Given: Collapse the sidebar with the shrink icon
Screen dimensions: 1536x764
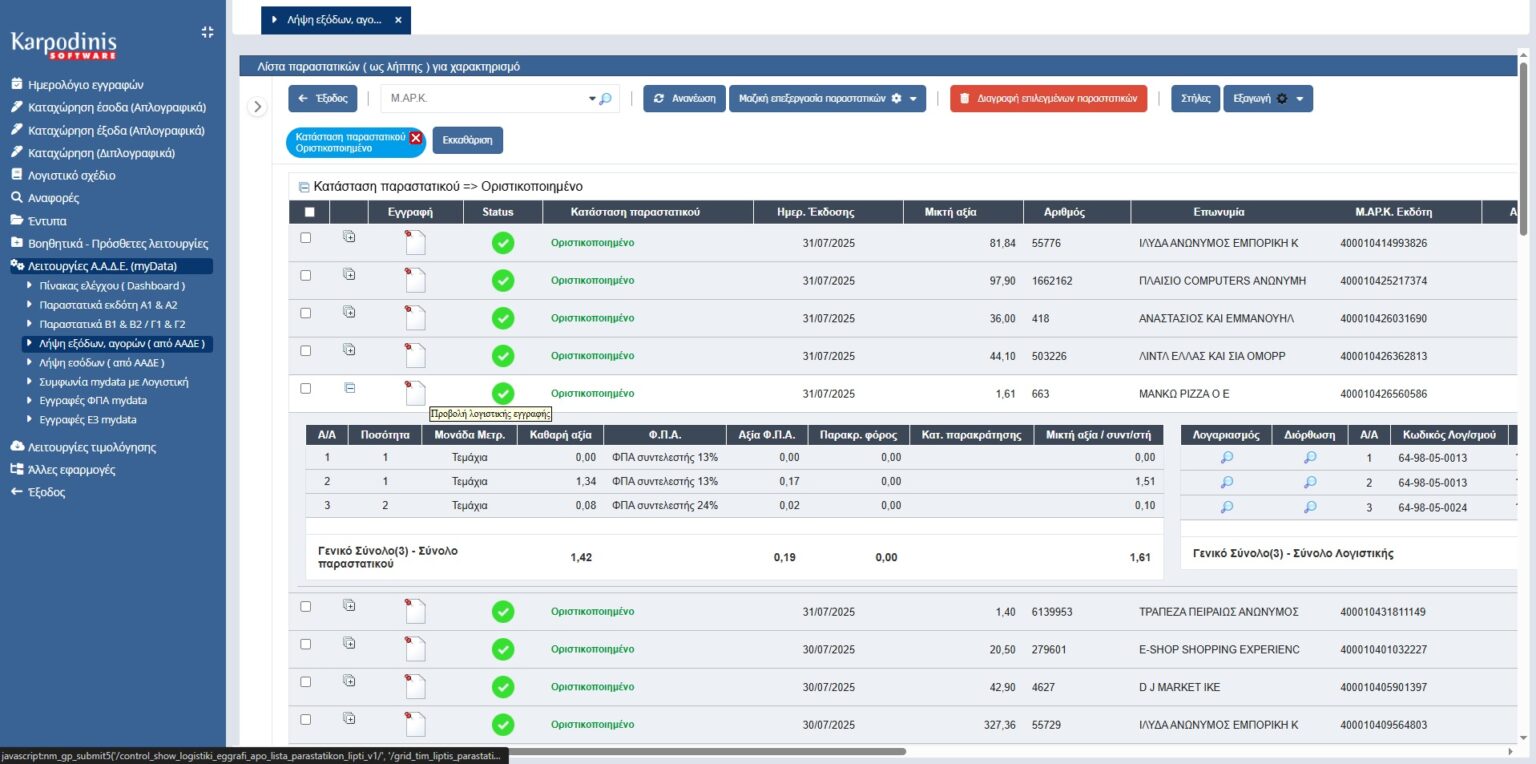Looking at the screenshot, I should coord(207,32).
